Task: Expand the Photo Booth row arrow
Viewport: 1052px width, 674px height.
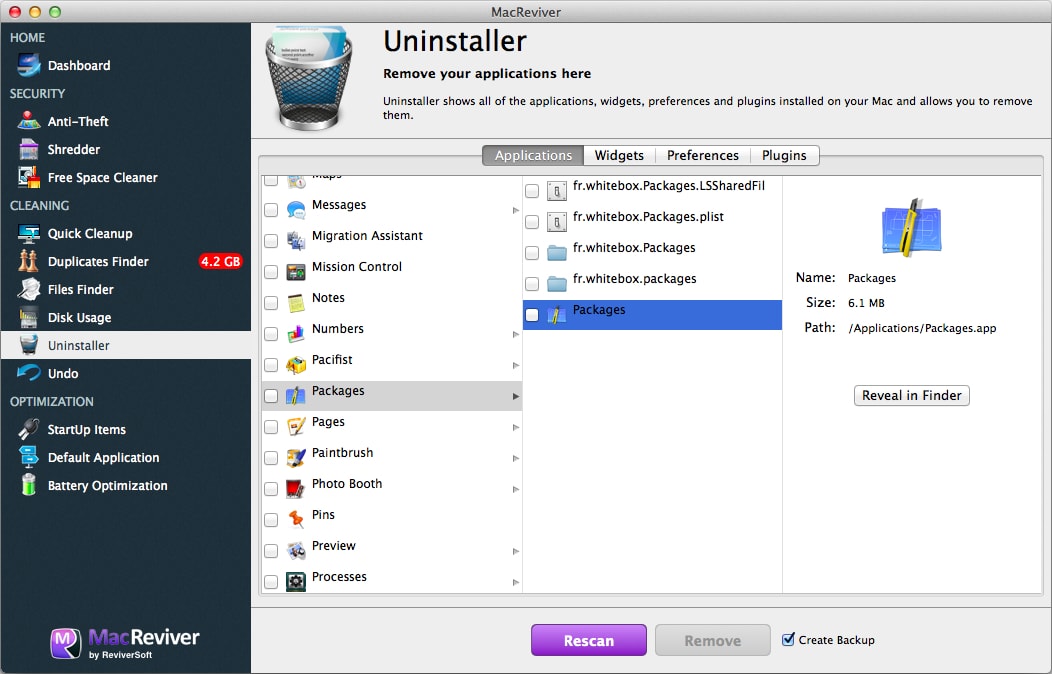Action: click(x=515, y=490)
